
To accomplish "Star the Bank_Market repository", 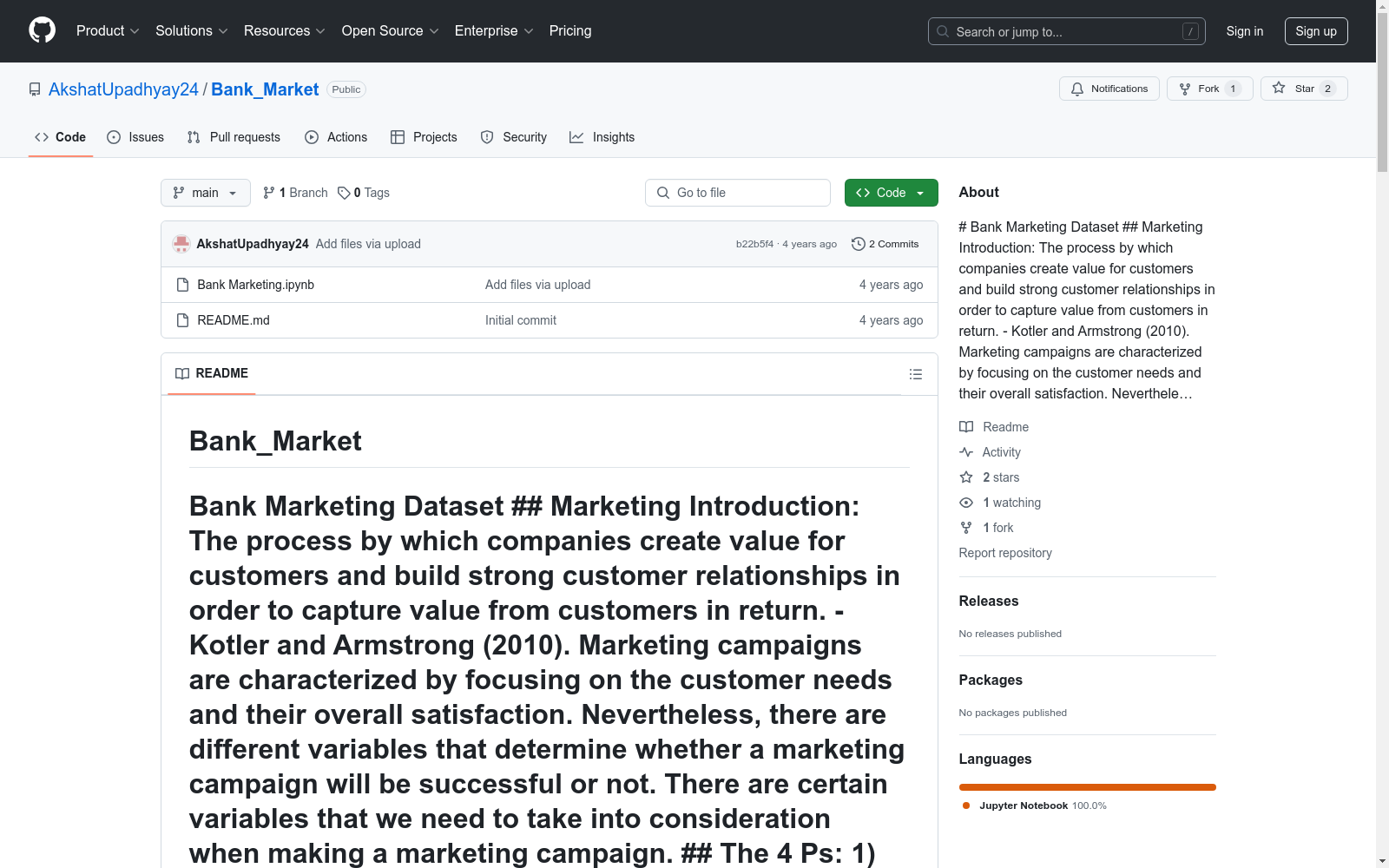I will click(x=1304, y=89).
